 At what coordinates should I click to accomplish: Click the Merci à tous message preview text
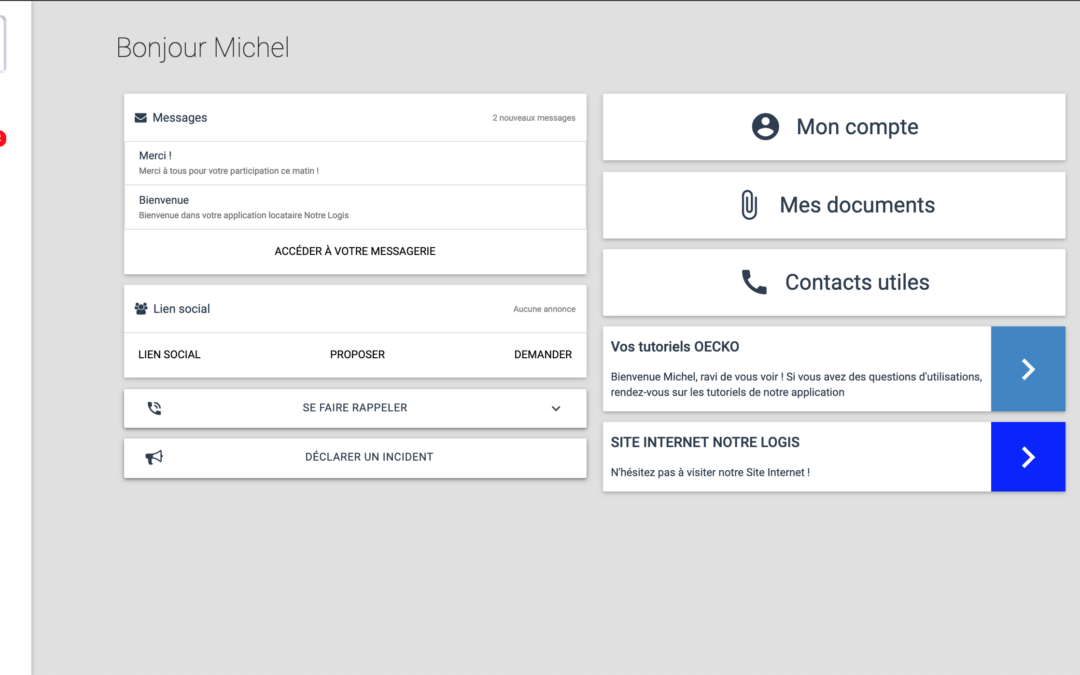(229, 171)
